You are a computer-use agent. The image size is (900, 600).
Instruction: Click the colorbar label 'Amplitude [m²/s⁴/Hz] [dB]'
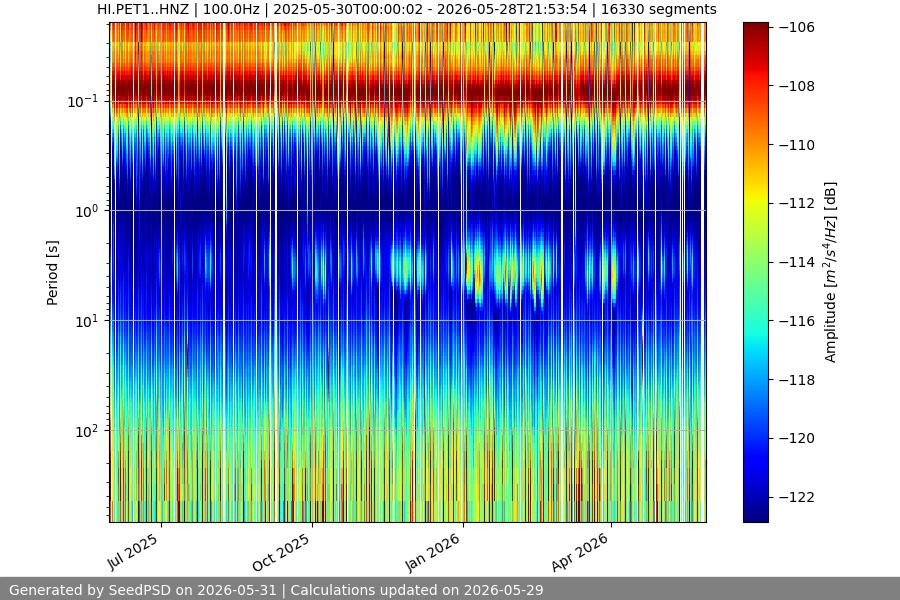coord(831,272)
